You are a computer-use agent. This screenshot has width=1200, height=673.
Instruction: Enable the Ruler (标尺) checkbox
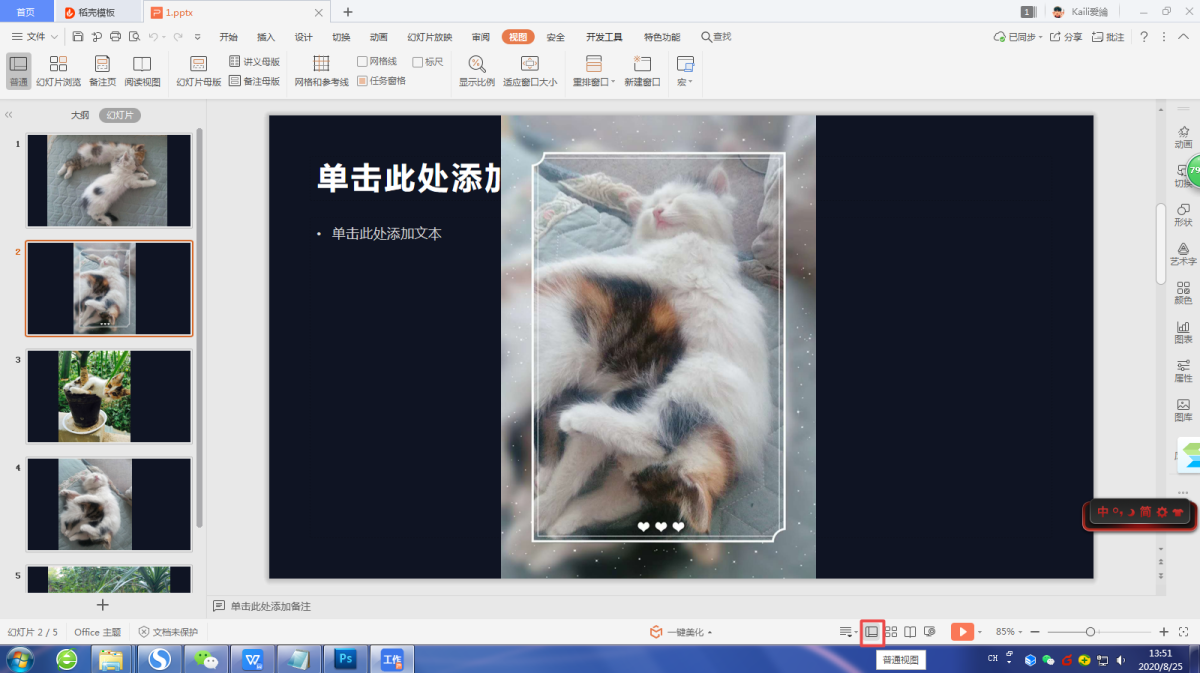(x=418, y=62)
